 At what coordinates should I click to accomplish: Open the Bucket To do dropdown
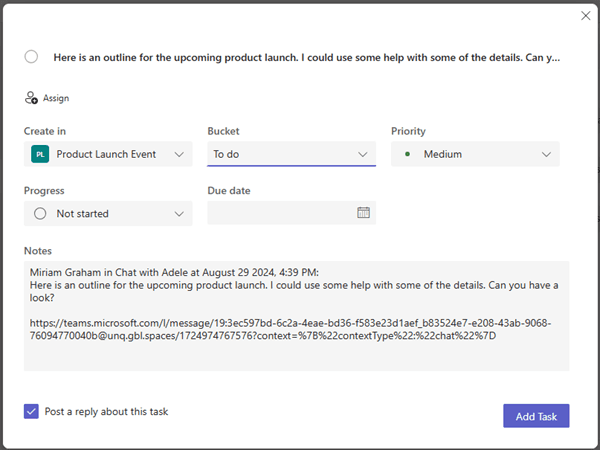(292, 154)
